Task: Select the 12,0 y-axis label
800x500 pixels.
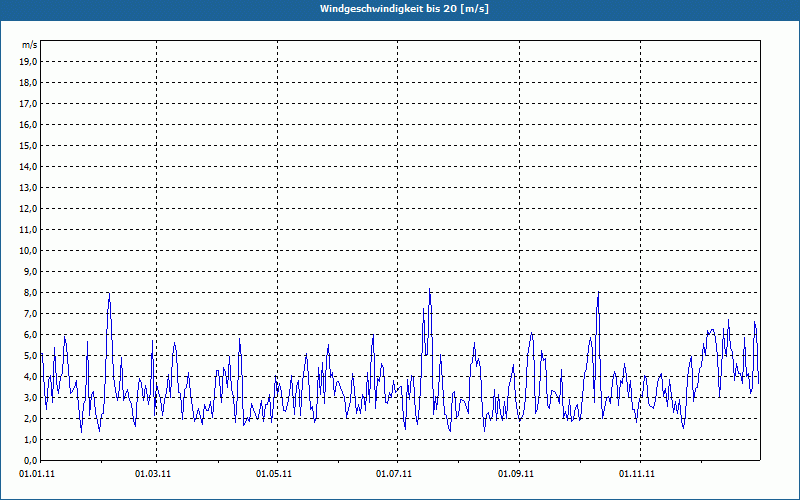Action: tap(28, 209)
